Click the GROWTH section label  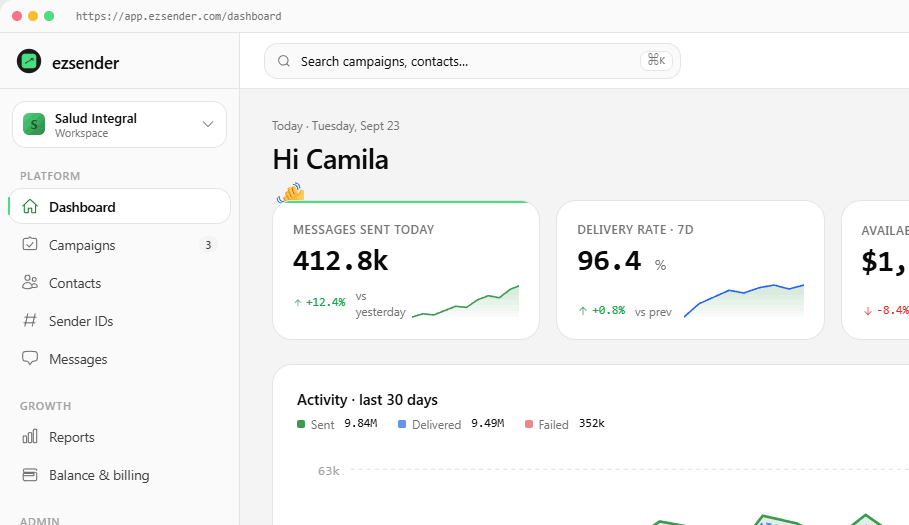point(45,406)
